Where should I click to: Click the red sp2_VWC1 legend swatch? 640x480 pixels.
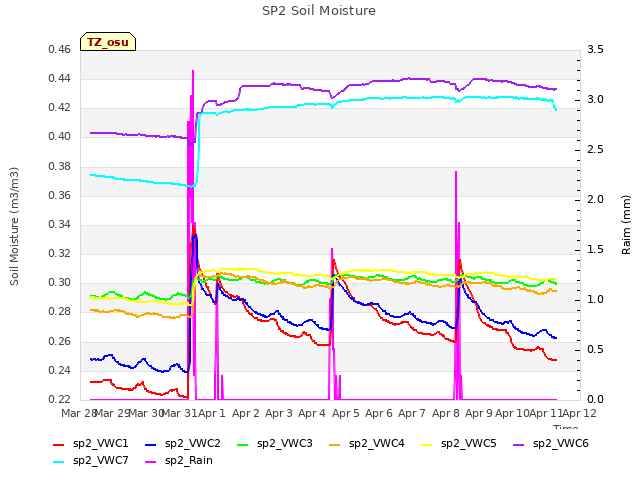point(59,445)
